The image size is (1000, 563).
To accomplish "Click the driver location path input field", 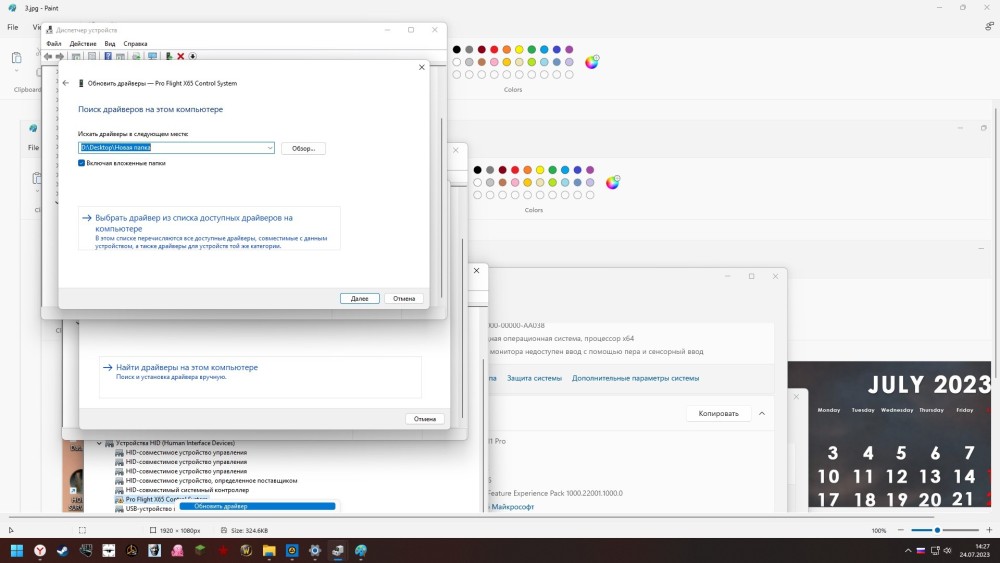I will [x=170, y=148].
